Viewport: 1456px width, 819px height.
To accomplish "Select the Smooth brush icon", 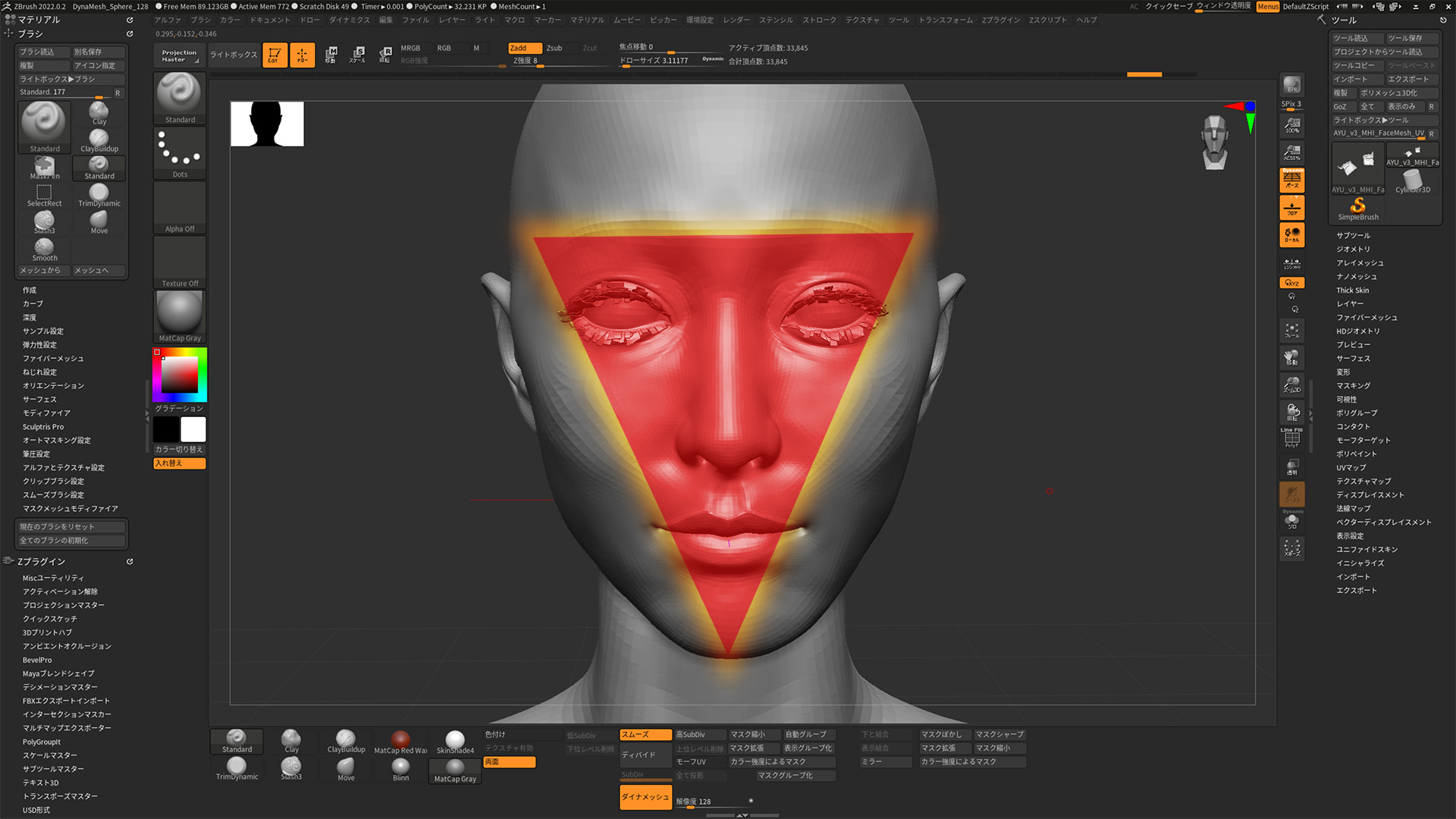I will pyautogui.click(x=45, y=249).
